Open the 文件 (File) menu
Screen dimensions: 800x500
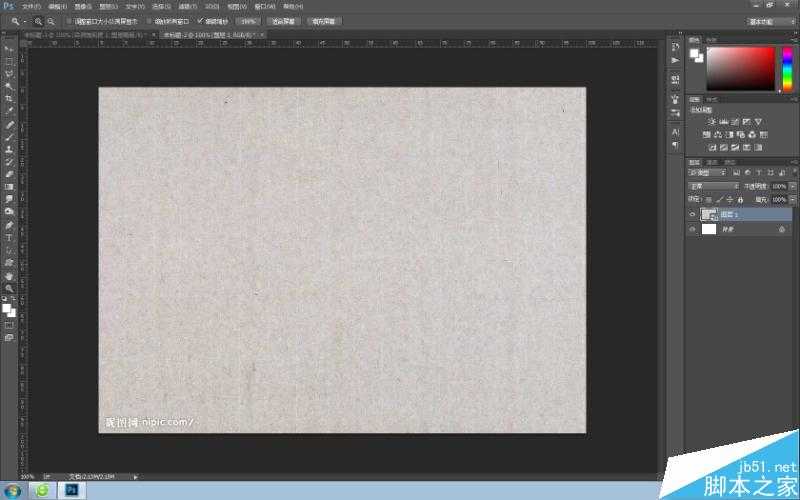coord(30,6)
